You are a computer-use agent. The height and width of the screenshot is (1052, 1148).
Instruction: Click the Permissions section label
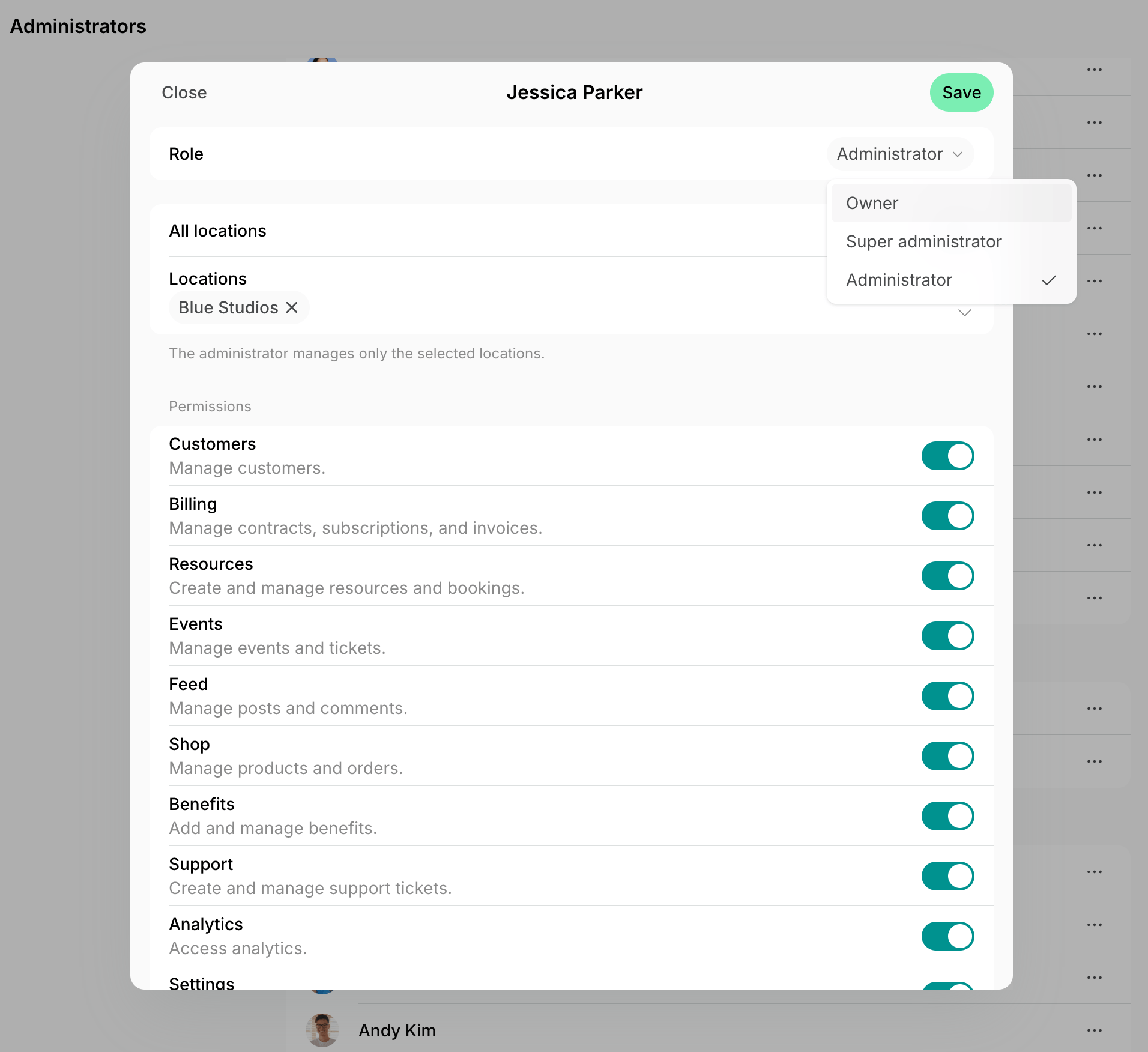(210, 407)
